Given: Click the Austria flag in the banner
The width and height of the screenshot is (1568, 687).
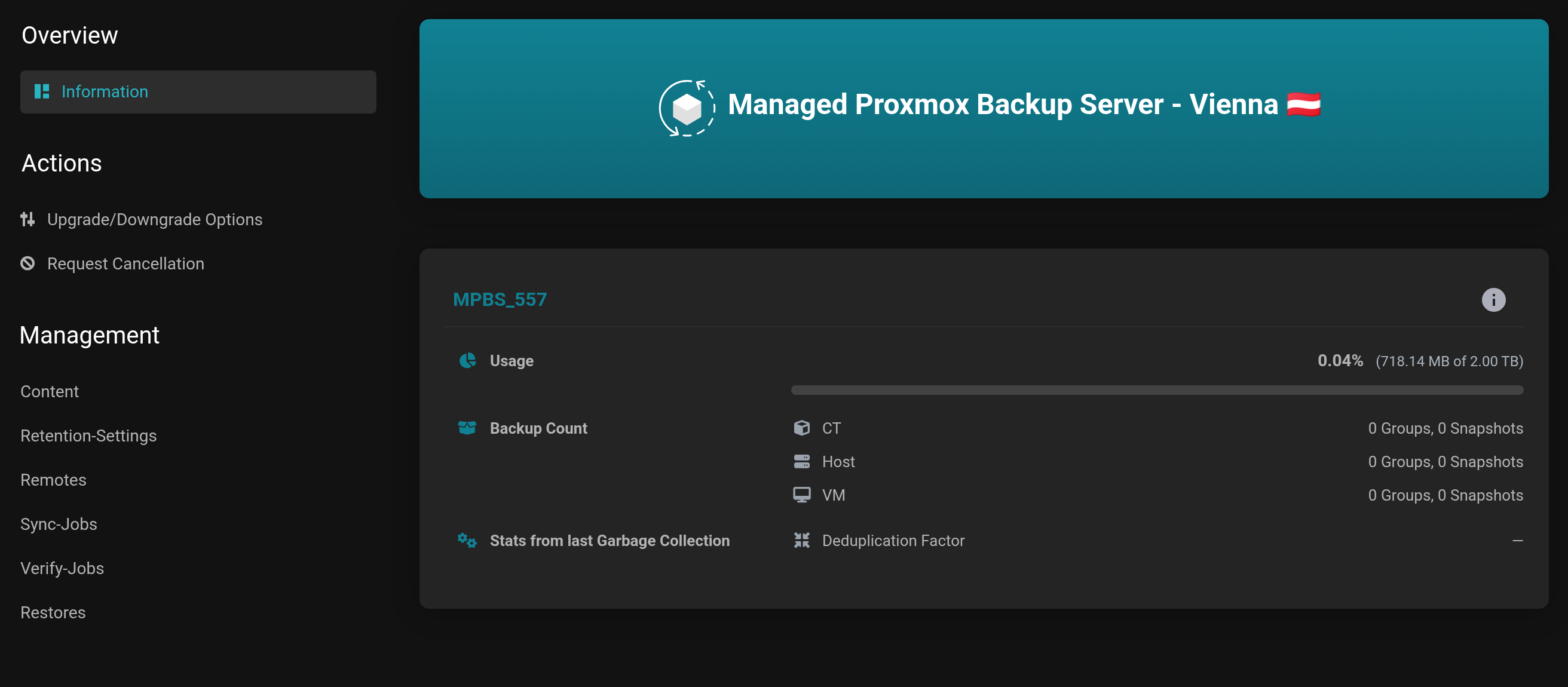Looking at the screenshot, I should coord(1303,104).
